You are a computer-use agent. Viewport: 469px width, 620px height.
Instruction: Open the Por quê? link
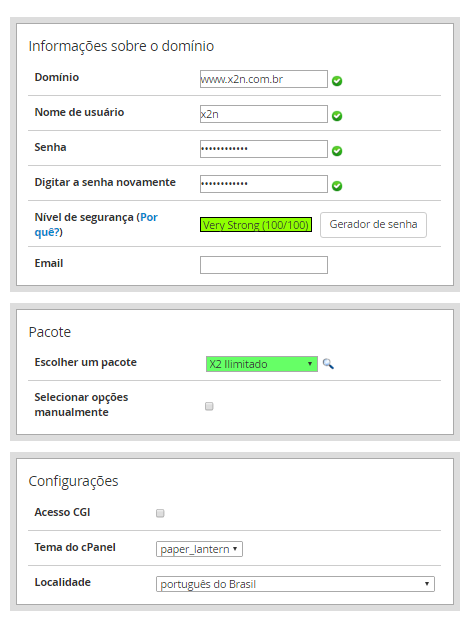coord(96,225)
